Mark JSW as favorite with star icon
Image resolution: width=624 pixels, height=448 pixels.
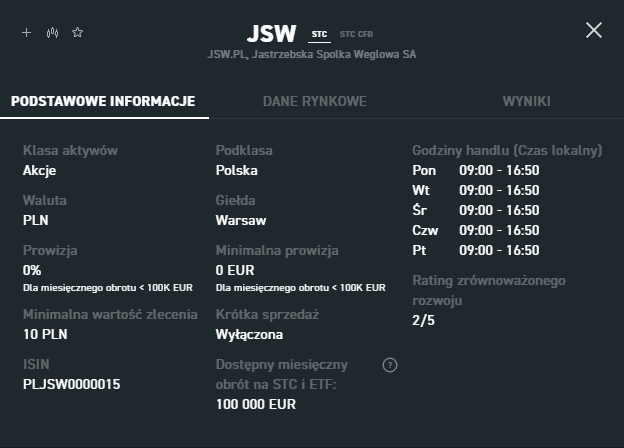(x=78, y=32)
